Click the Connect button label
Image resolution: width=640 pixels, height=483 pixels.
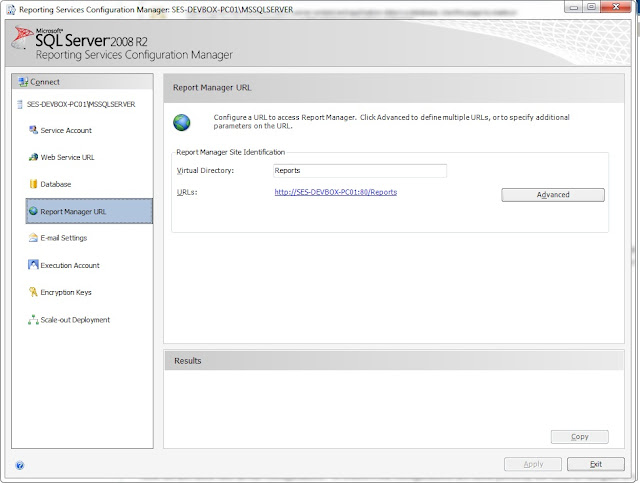(45, 82)
